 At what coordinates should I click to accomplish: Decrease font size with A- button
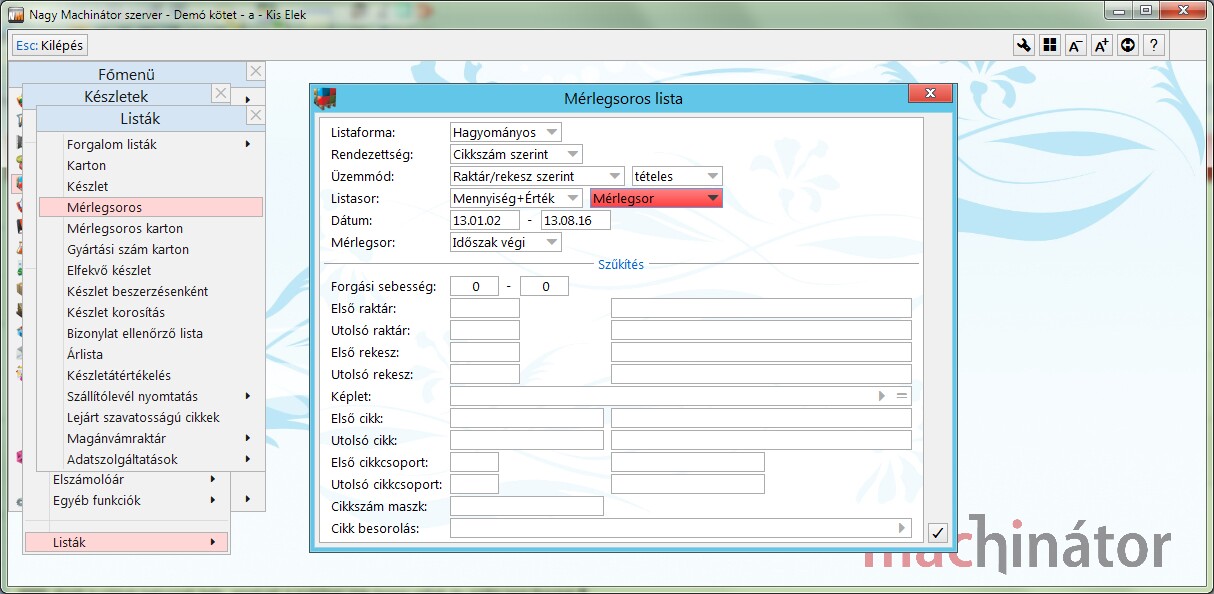click(x=1075, y=45)
